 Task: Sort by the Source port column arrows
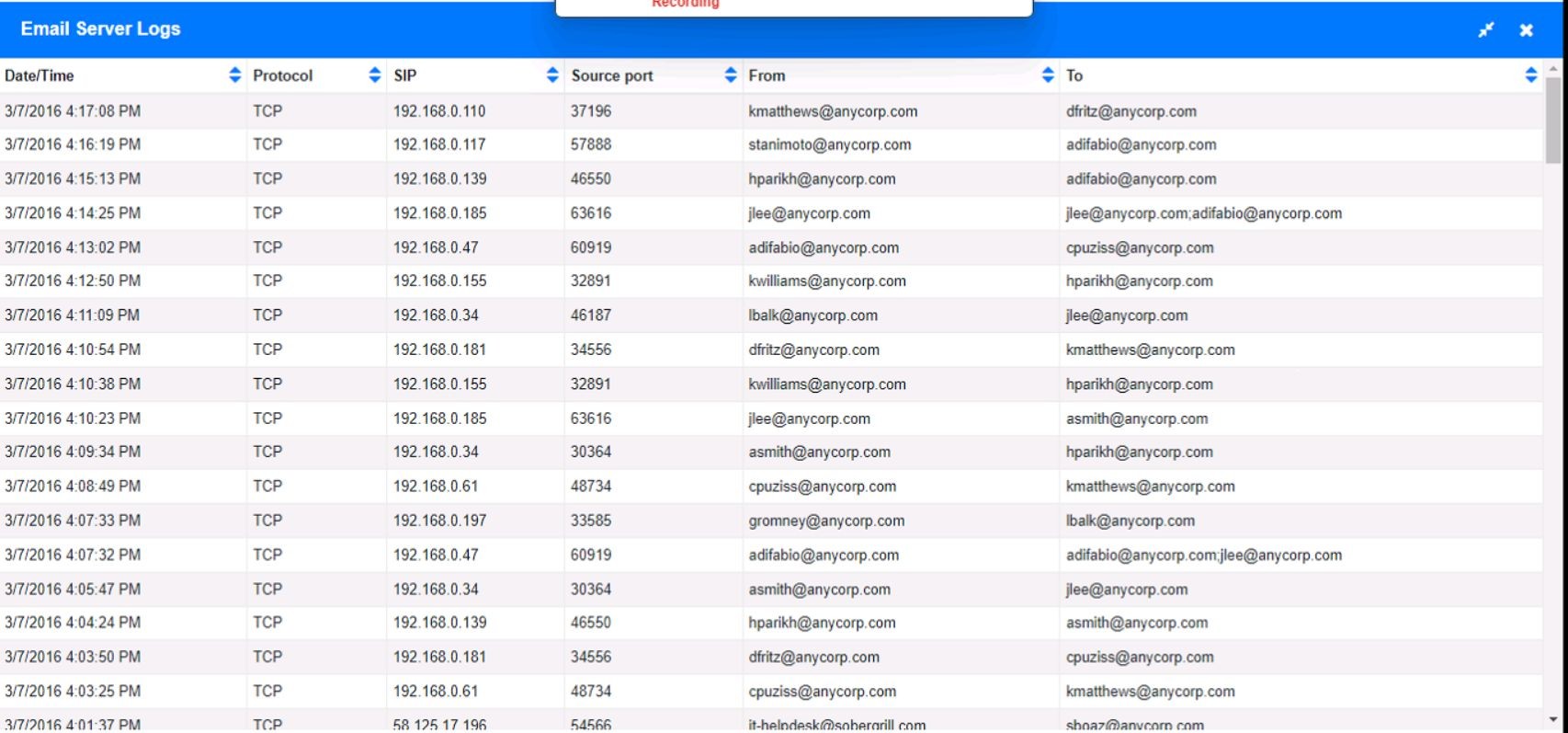click(731, 75)
